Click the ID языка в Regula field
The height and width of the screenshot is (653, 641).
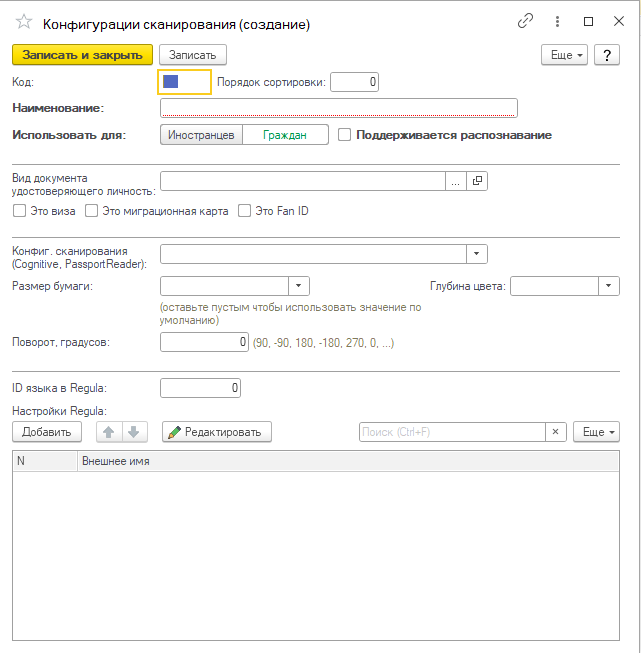click(200, 388)
